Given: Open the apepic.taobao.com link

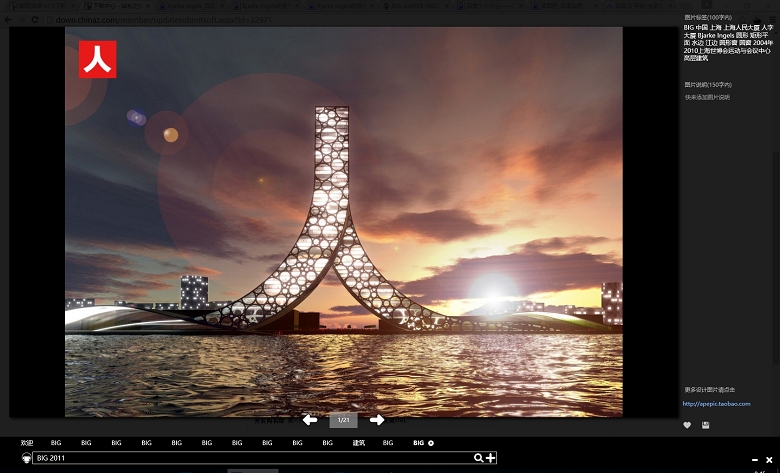Looking at the screenshot, I should pos(716,404).
